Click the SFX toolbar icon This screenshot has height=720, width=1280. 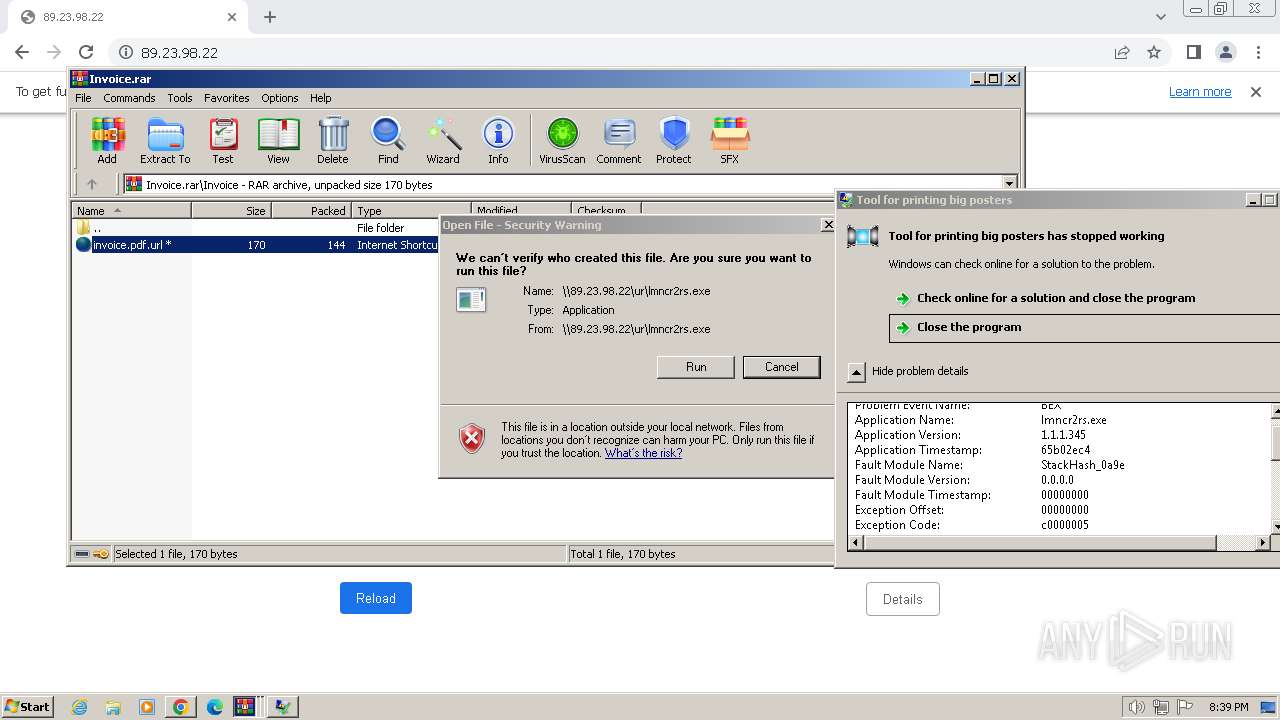730,140
